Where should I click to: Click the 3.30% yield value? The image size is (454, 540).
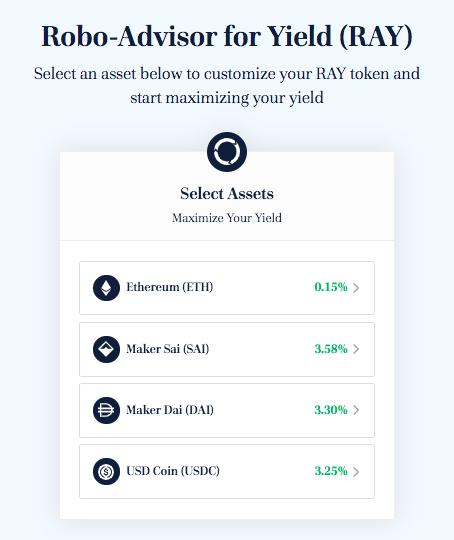click(331, 410)
